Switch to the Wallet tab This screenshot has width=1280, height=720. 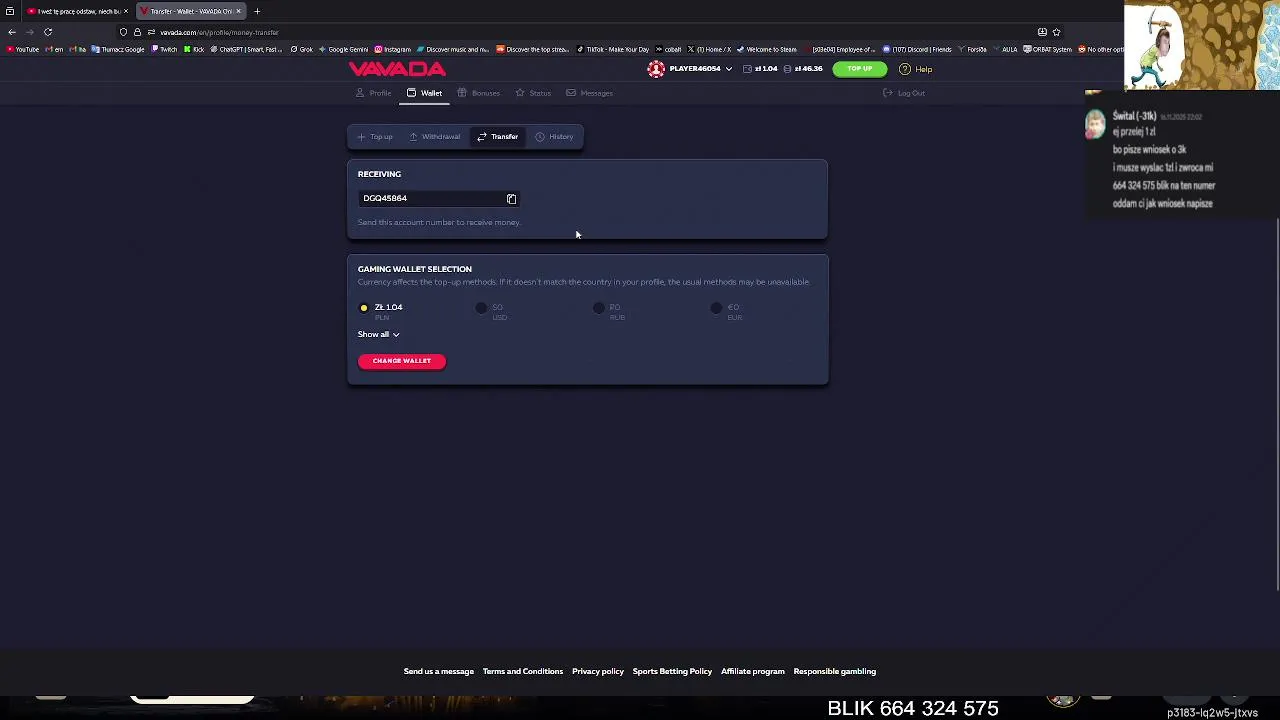point(425,93)
